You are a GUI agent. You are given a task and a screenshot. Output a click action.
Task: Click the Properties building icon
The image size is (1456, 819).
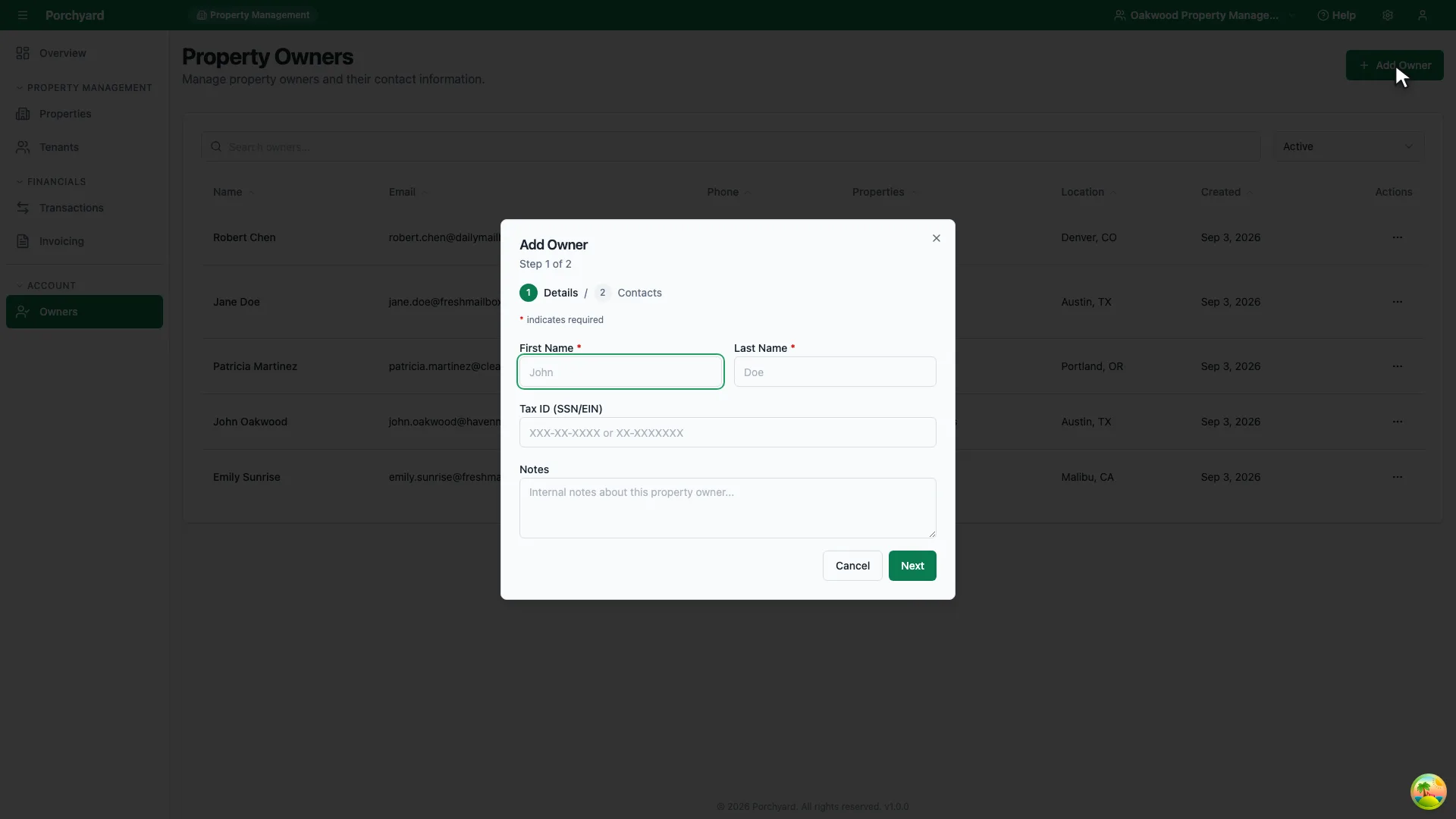click(x=23, y=114)
